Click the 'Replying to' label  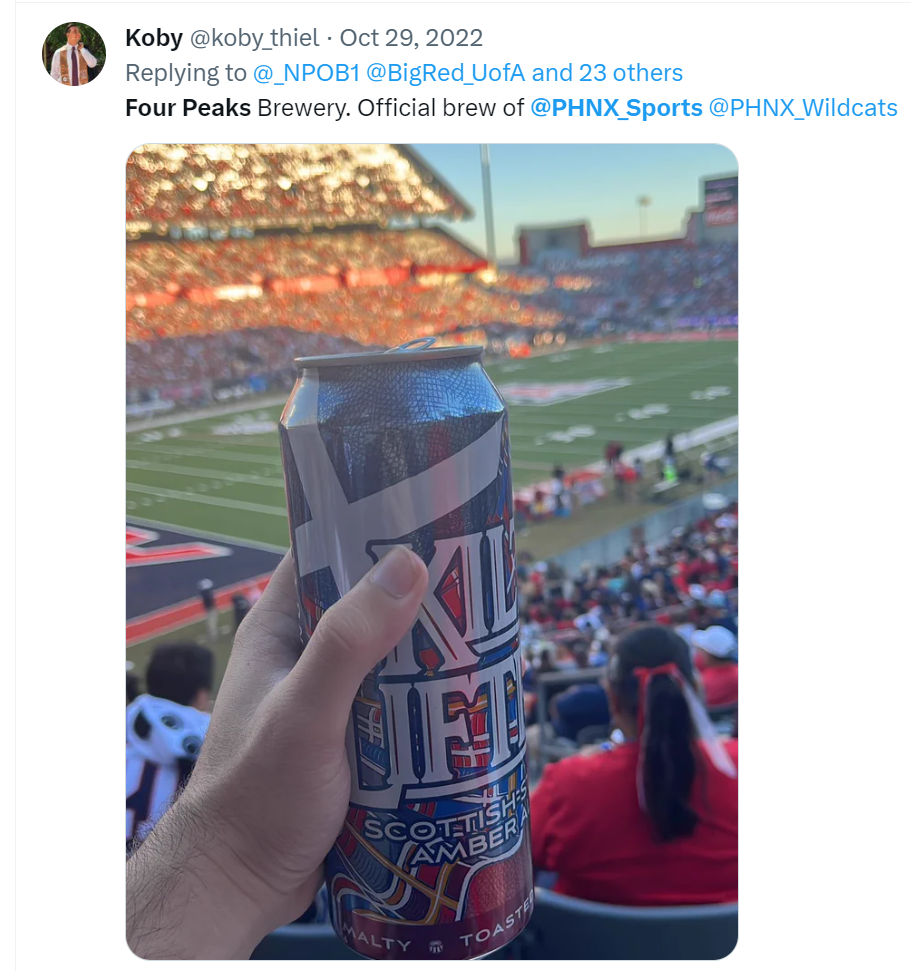click(186, 73)
